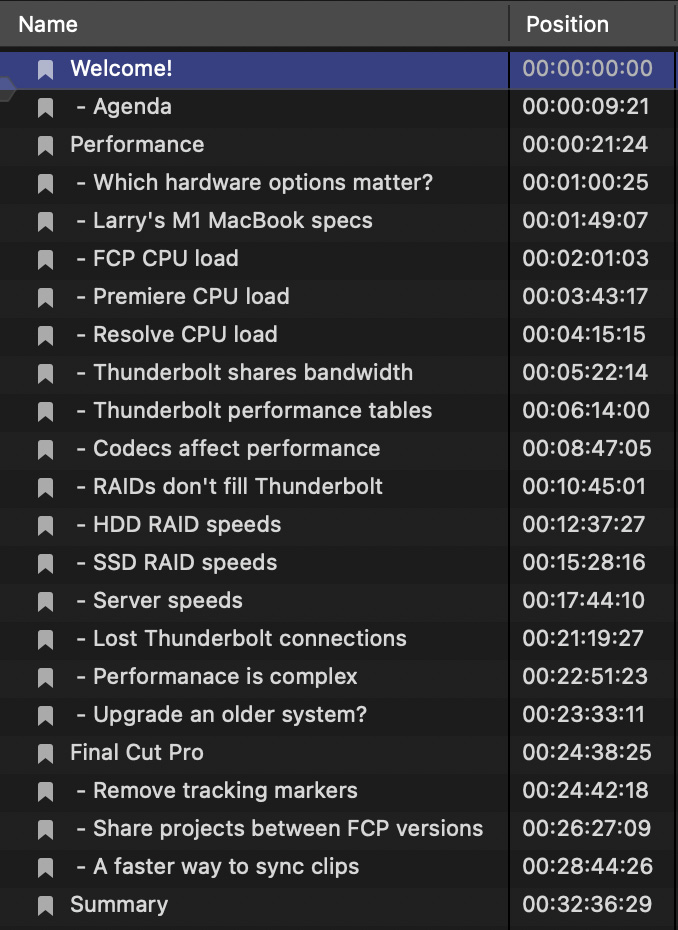Select the Summary marker icon

pos(46,905)
